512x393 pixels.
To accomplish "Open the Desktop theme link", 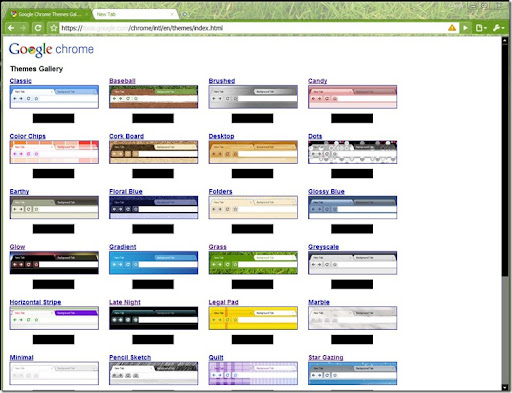I will (x=221, y=136).
